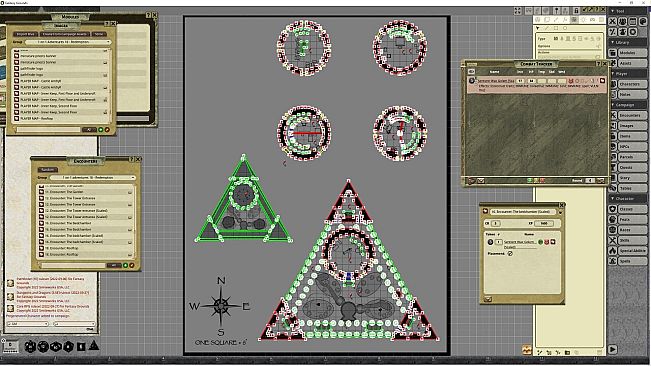
Task: Open the Options gear tool icon
Action: 633,32
